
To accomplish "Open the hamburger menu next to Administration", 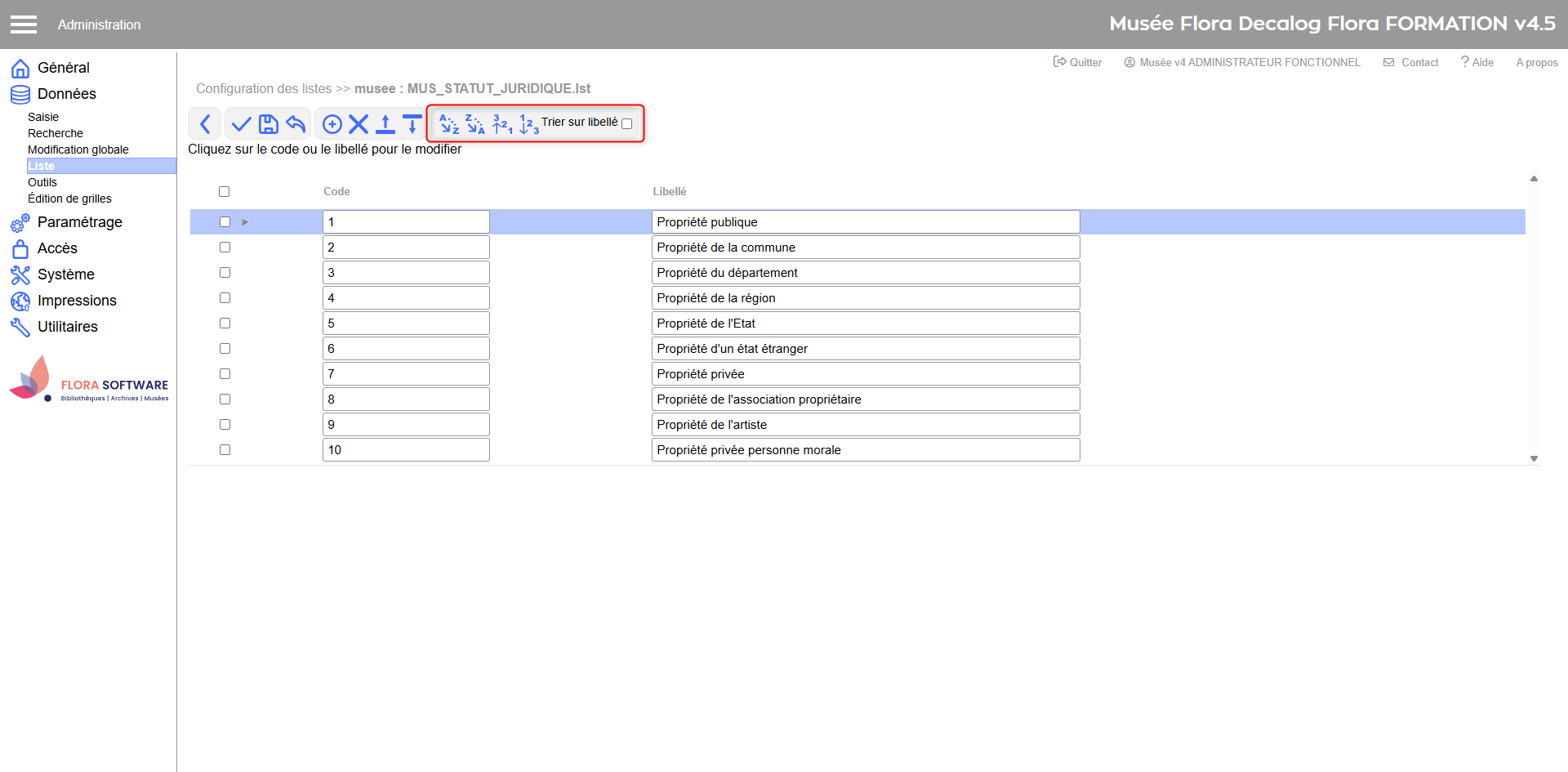I will click(24, 25).
